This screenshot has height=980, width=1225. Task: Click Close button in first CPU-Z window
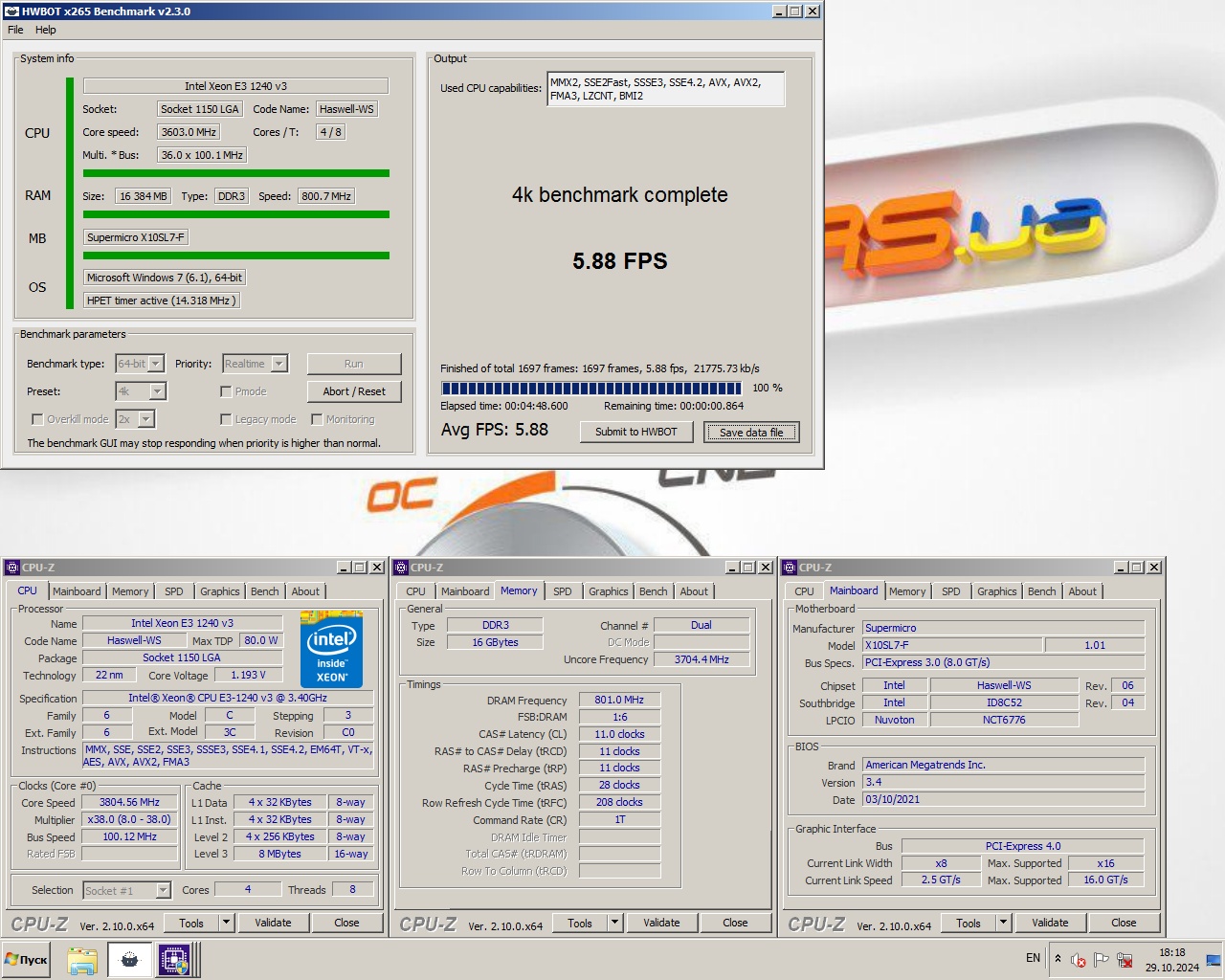346,924
